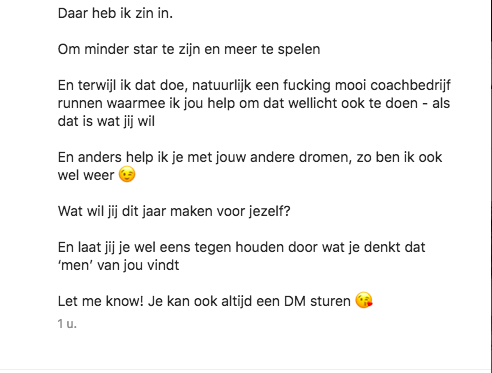Click the word 'spelen'
Image resolution: width=492 pixels, height=373 pixels.
pyautogui.click(x=299, y=50)
